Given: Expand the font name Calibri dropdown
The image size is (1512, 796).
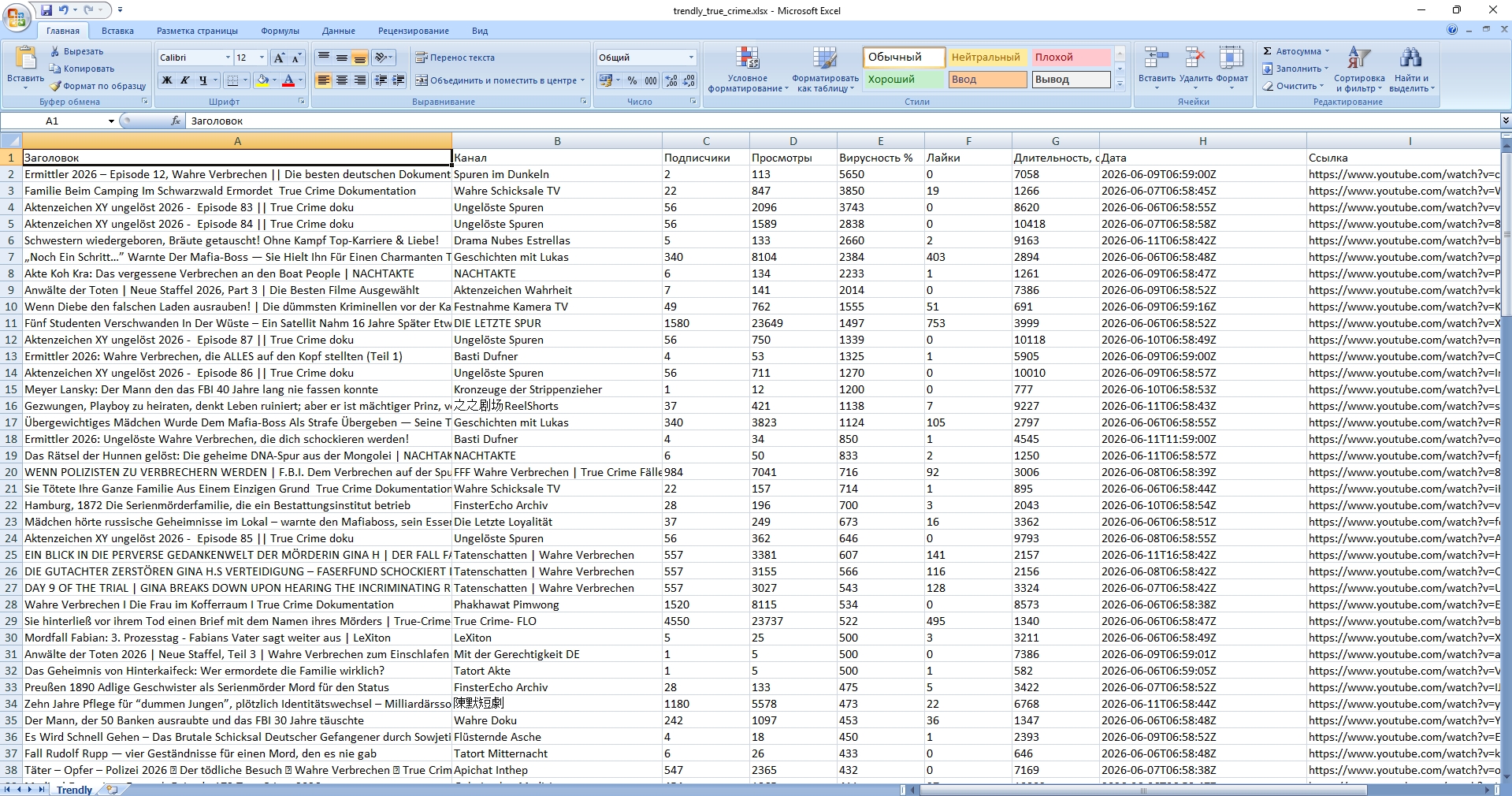Looking at the screenshot, I should [x=228, y=58].
